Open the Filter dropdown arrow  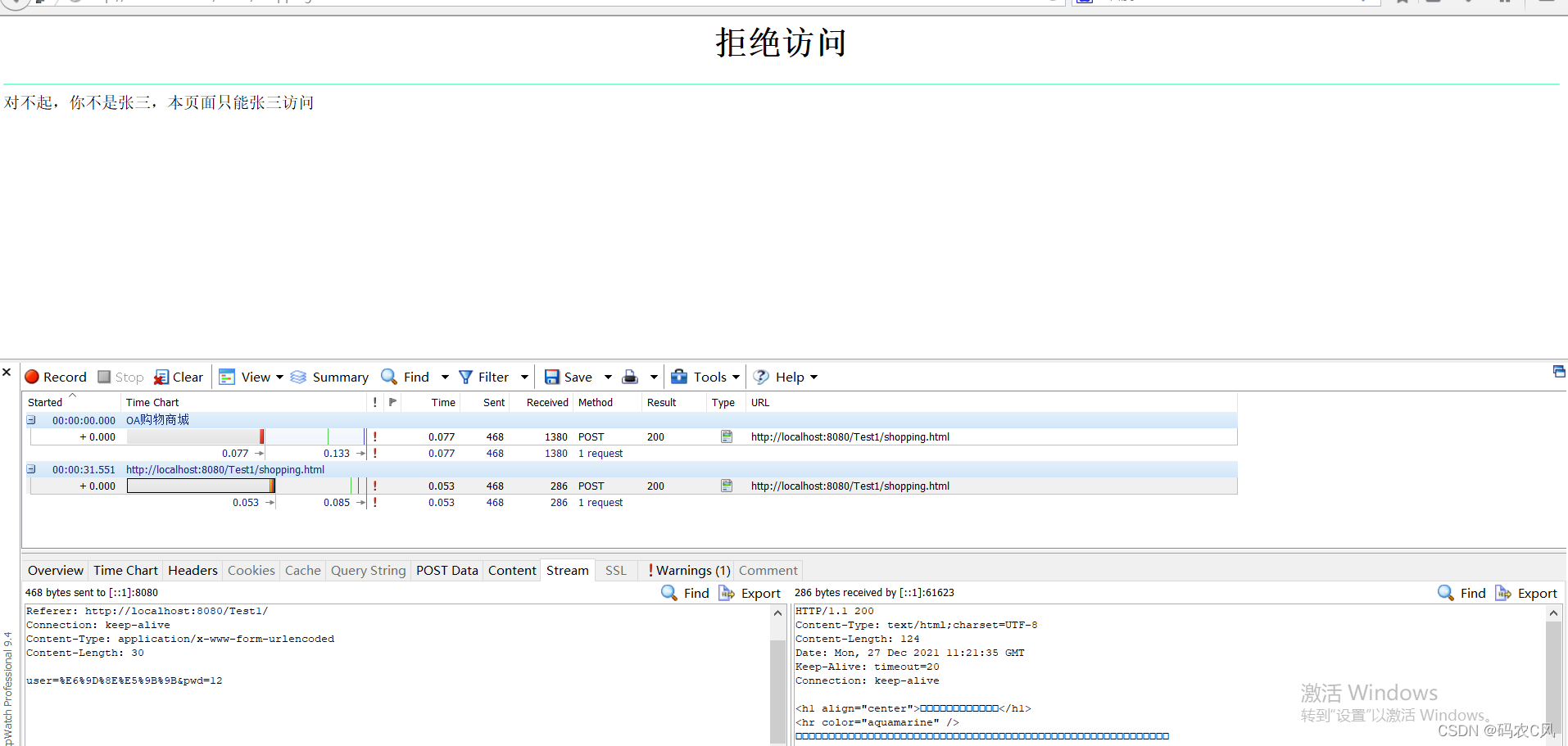(x=524, y=378)
